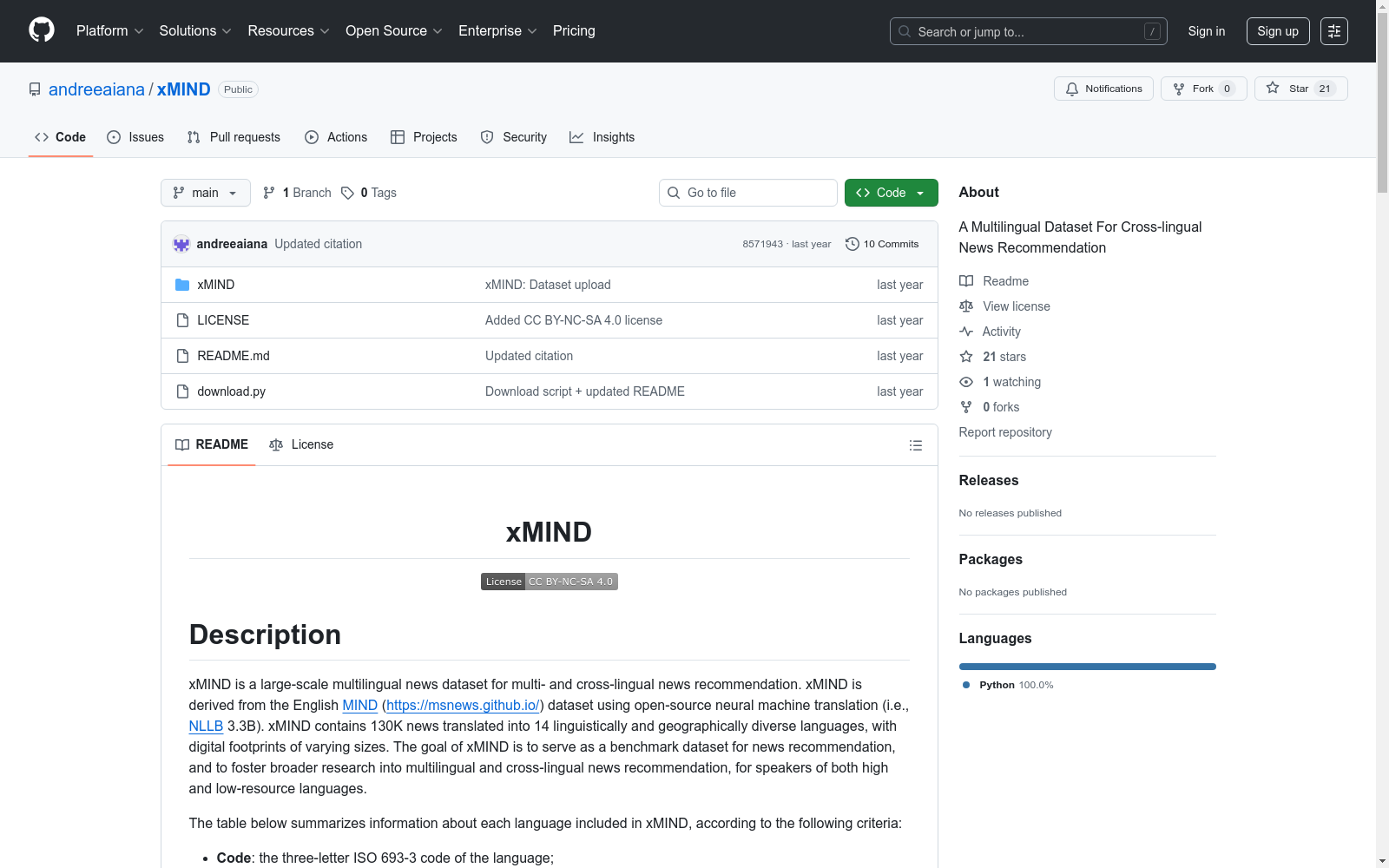Open the Updated citation latest commit message

pos(319,244)
